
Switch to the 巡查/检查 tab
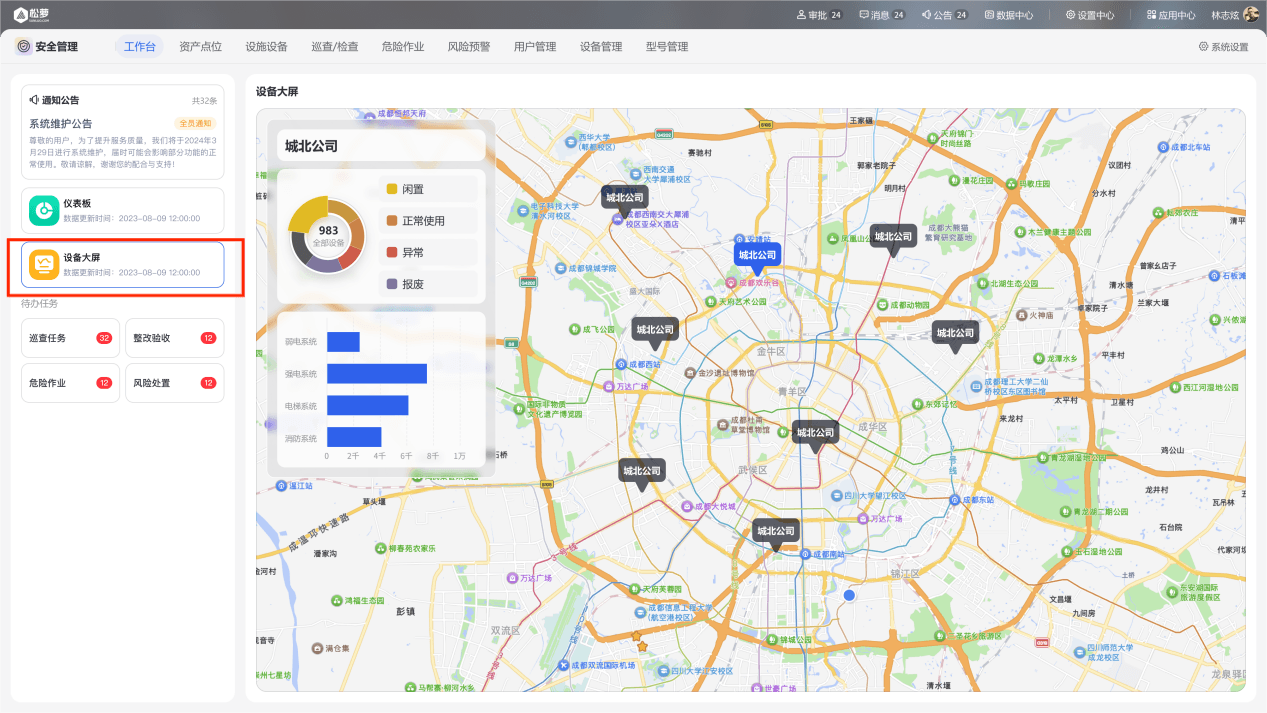click(334, 47)
